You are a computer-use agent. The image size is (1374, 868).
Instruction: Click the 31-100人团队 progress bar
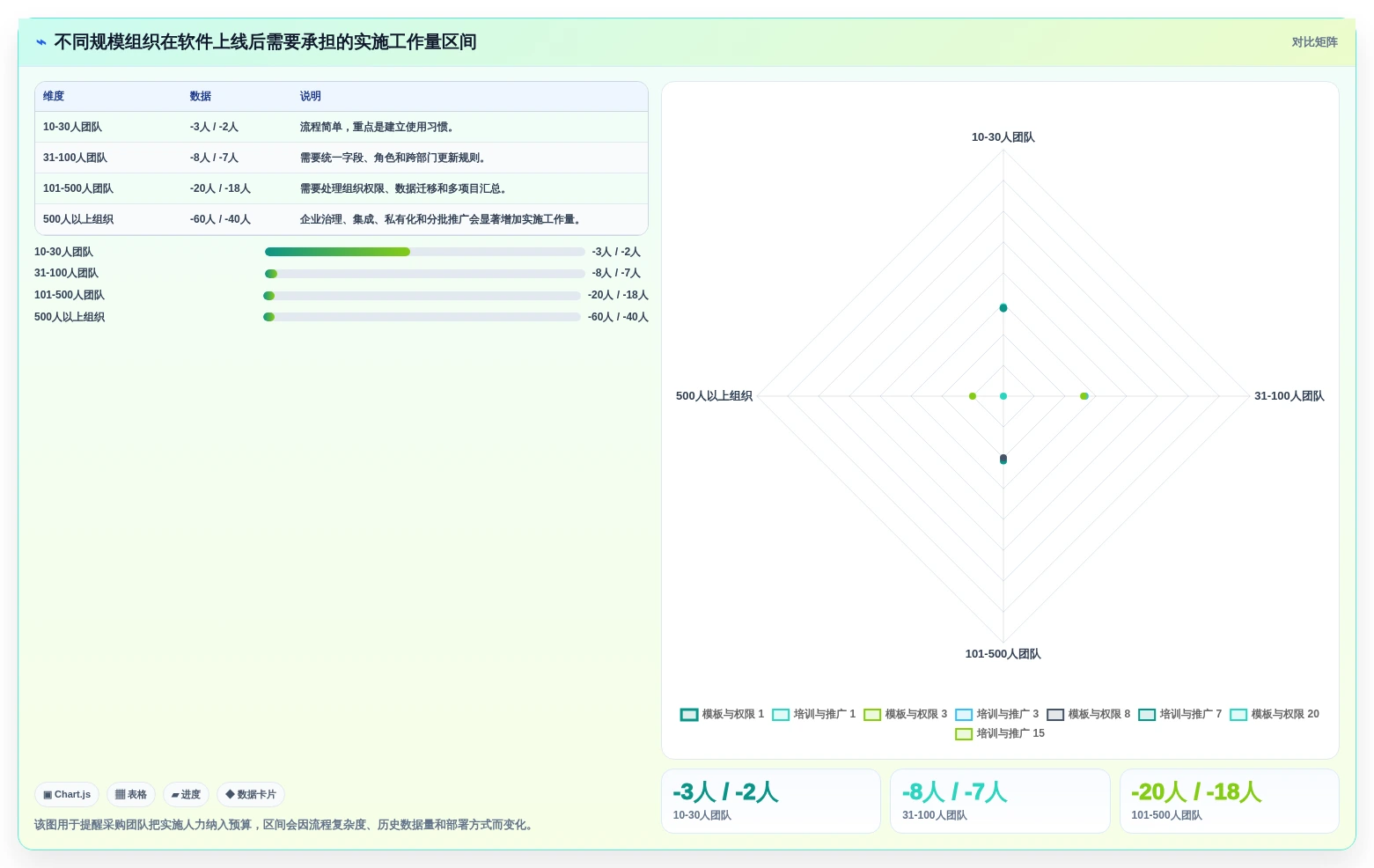click(425, 274)
